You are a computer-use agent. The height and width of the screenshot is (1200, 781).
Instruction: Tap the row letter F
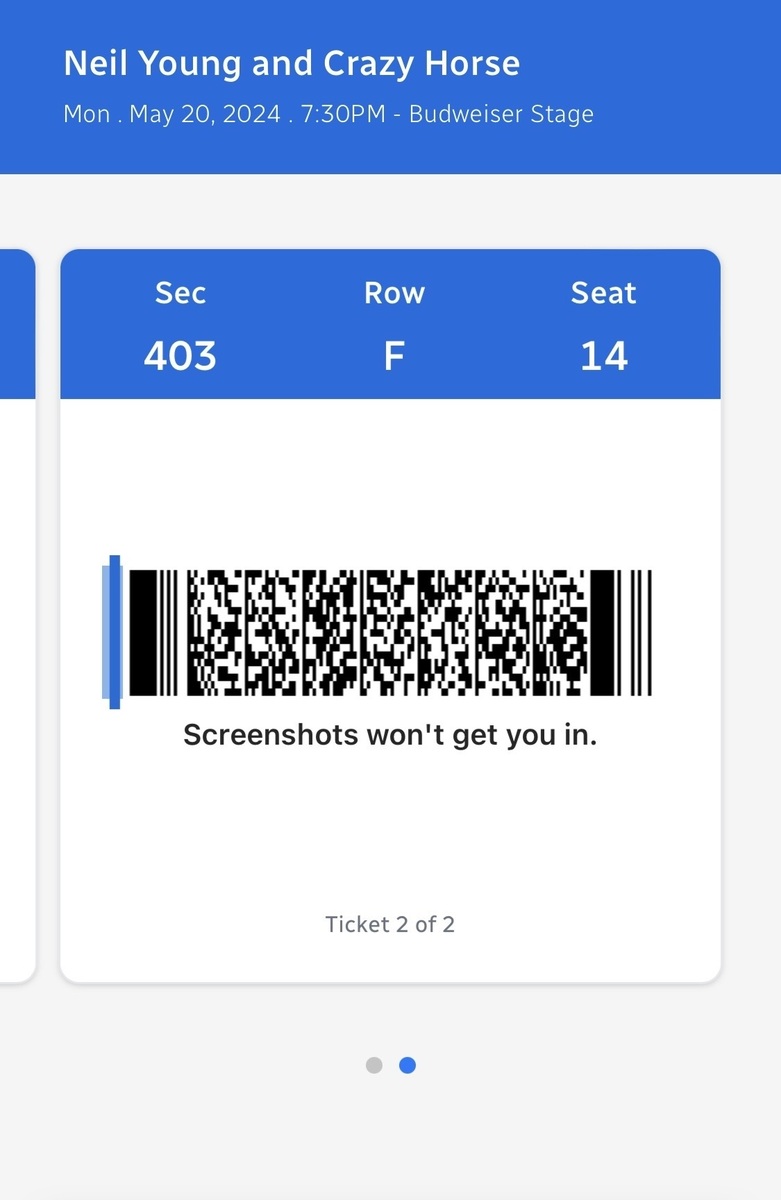tap(394, 356)
